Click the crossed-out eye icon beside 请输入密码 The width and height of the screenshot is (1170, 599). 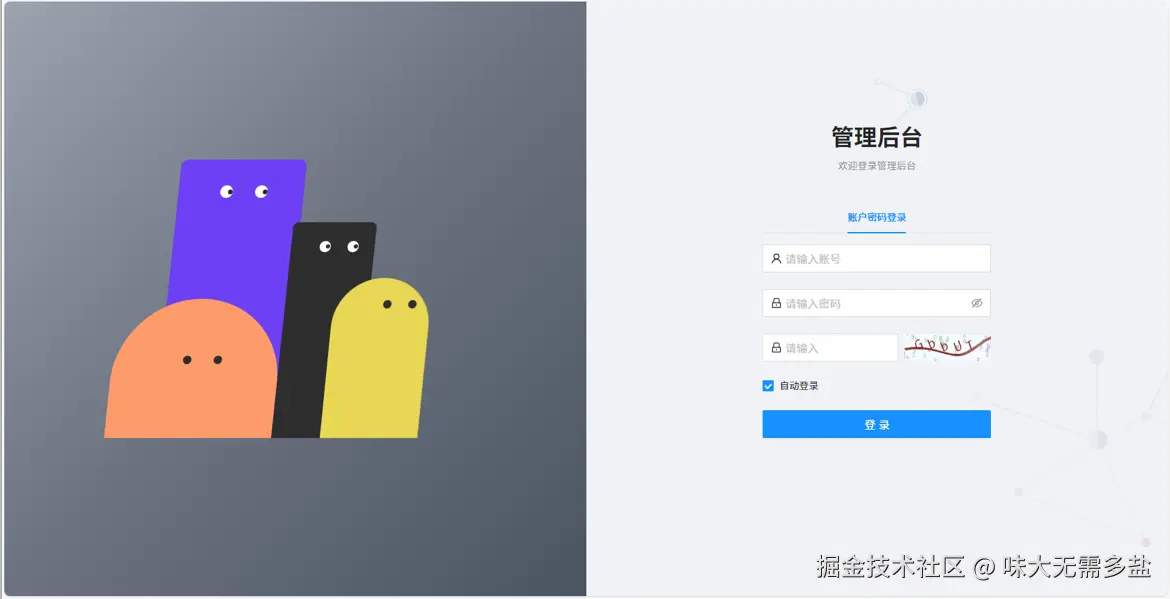coord(975,303)
